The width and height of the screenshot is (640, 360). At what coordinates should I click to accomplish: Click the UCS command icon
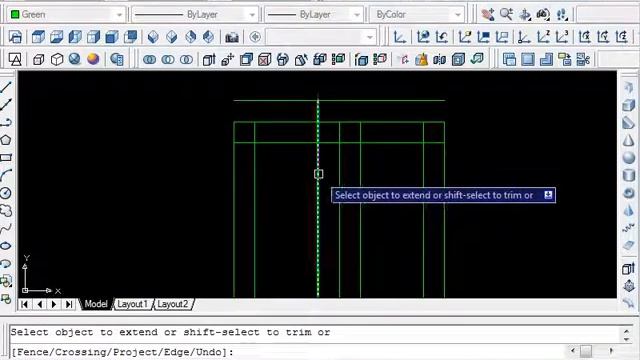click(400, 37)
